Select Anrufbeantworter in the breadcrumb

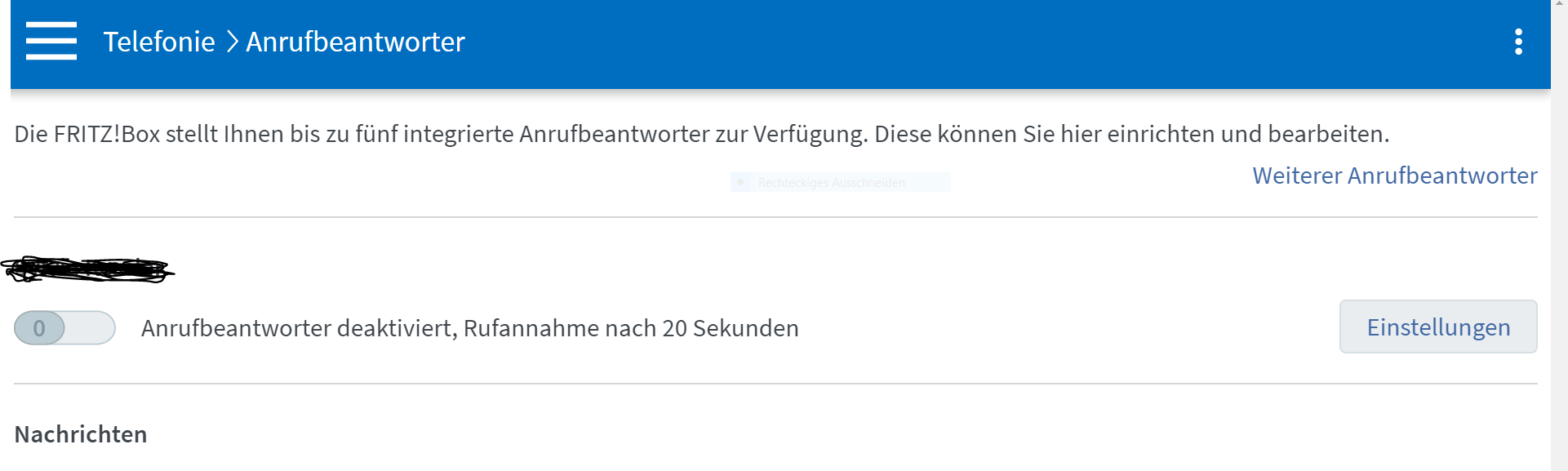coord(354,42)
